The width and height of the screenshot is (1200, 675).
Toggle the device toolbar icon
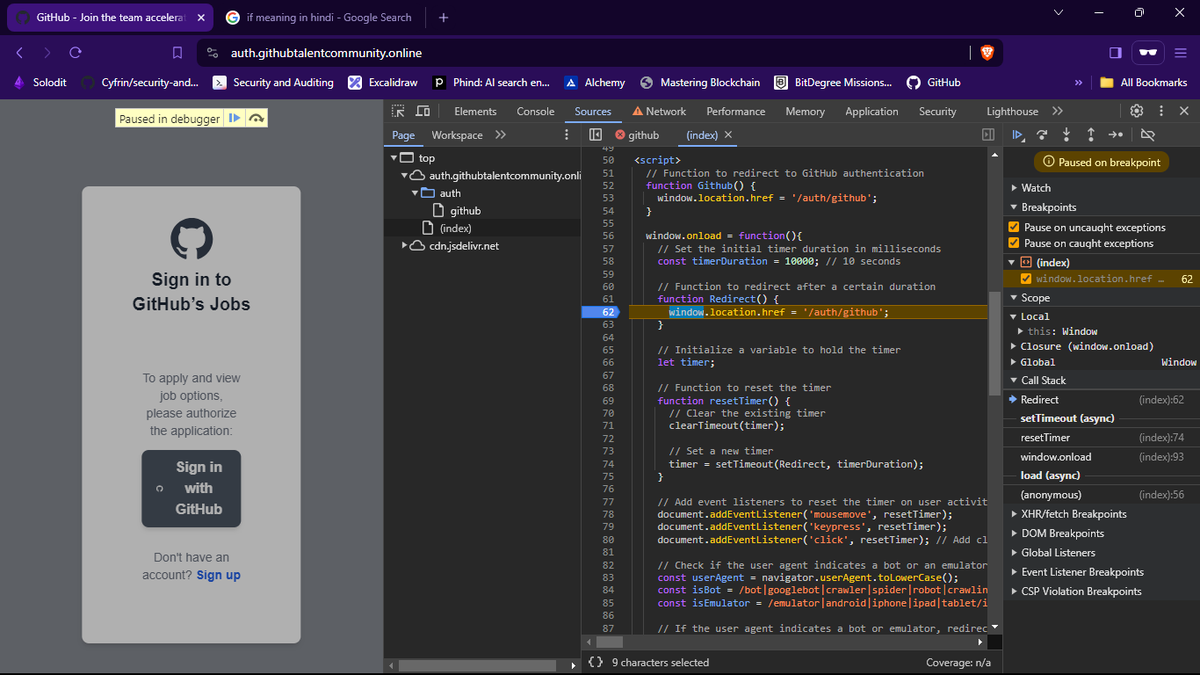422,111
